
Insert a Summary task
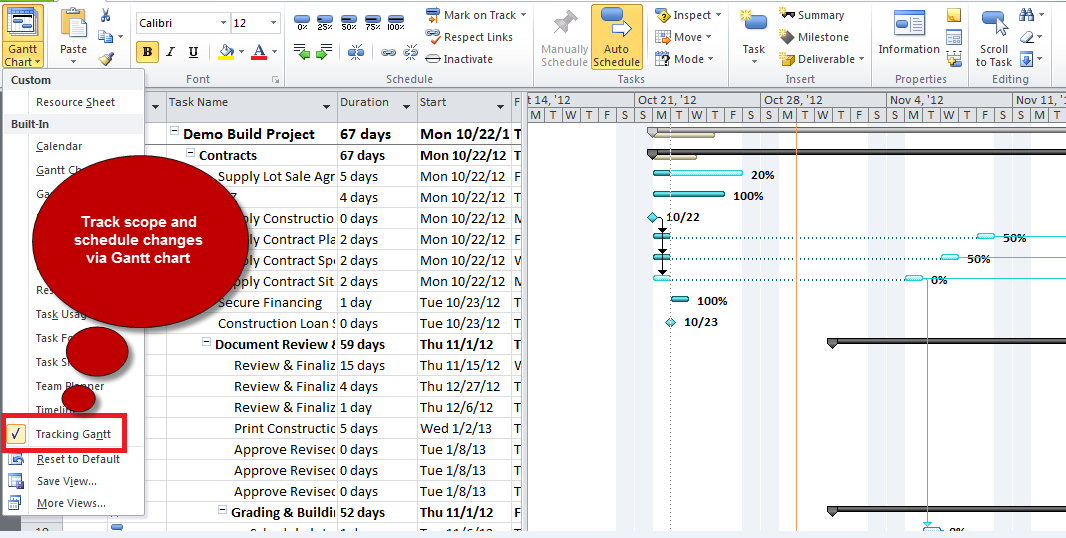click(811, 15)
